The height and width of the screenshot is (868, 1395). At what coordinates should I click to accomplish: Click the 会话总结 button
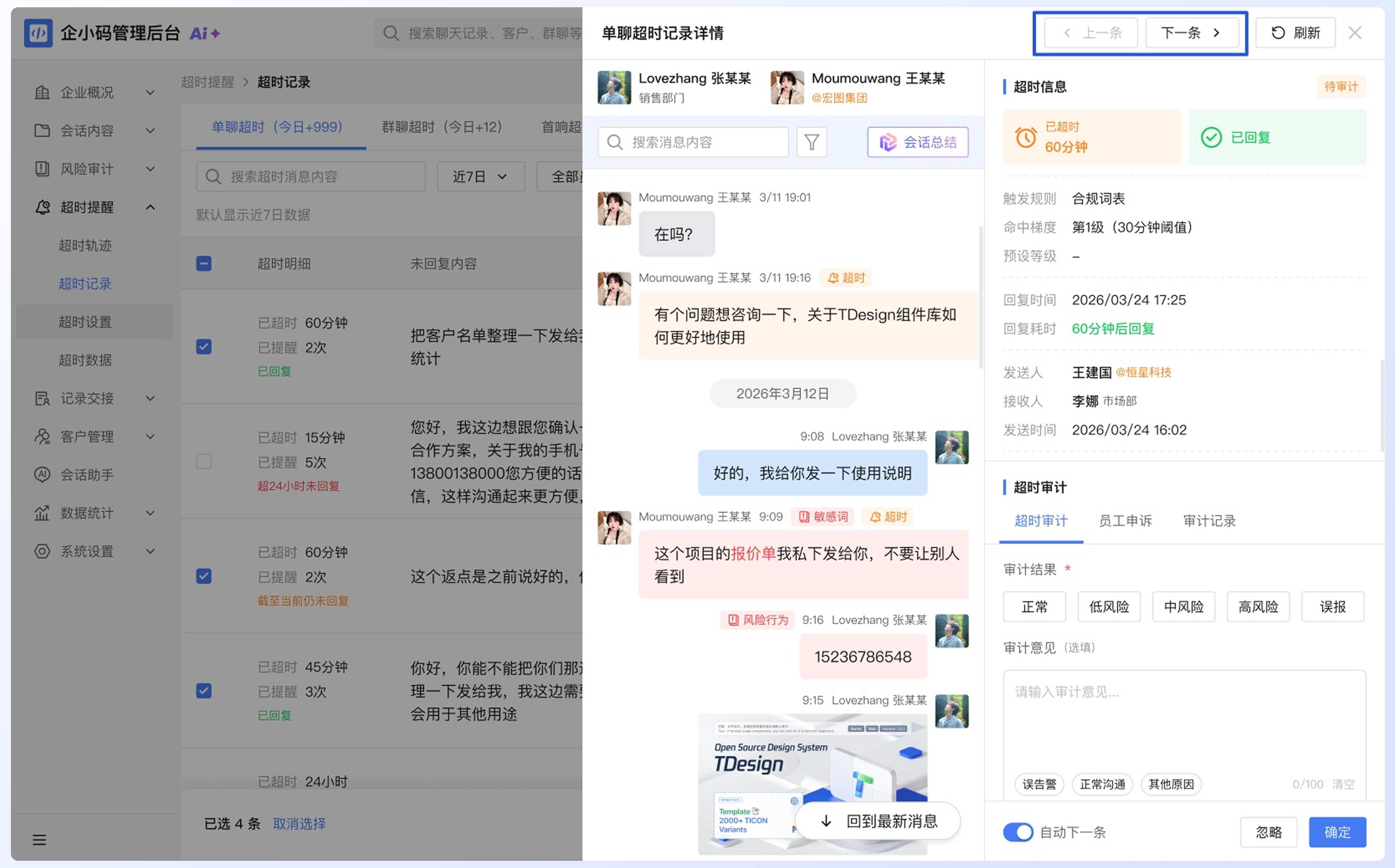click(917, 142)
